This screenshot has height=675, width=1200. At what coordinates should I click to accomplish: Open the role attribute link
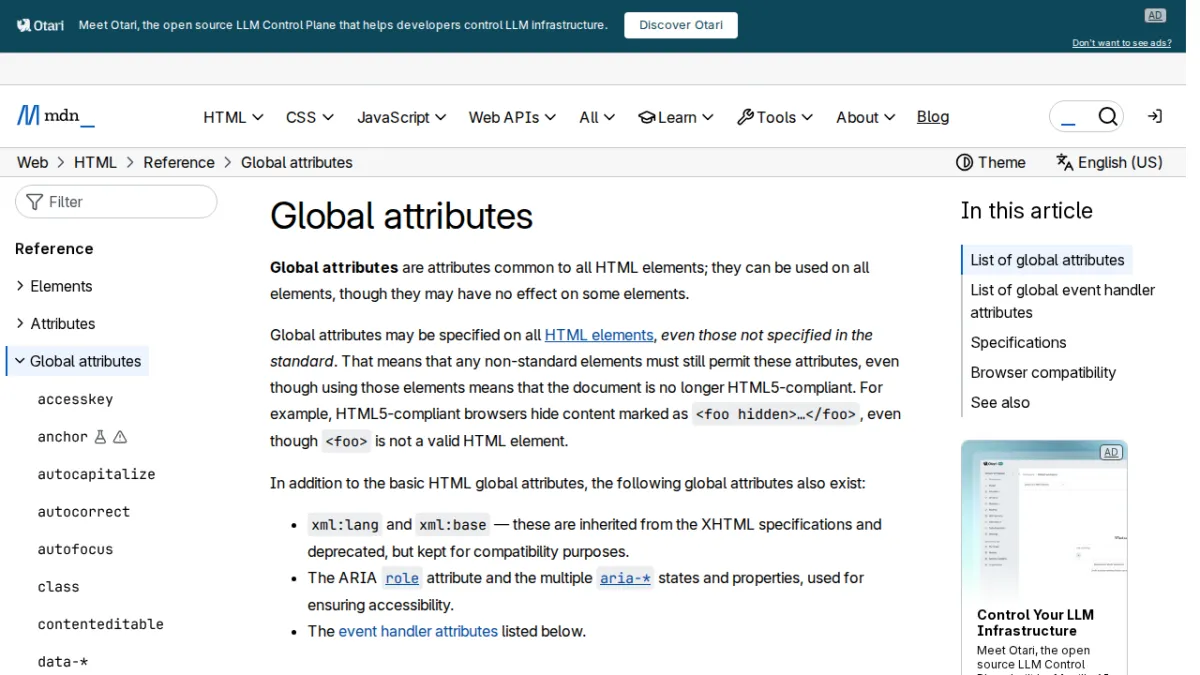[402, 578]
